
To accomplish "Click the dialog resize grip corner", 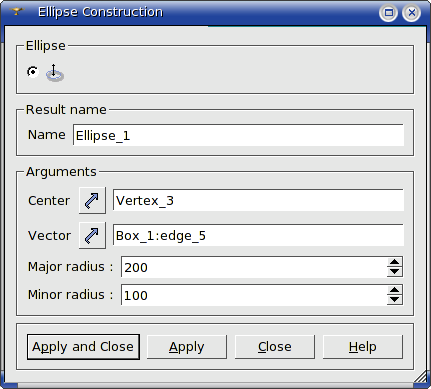I will pos(421,377).
